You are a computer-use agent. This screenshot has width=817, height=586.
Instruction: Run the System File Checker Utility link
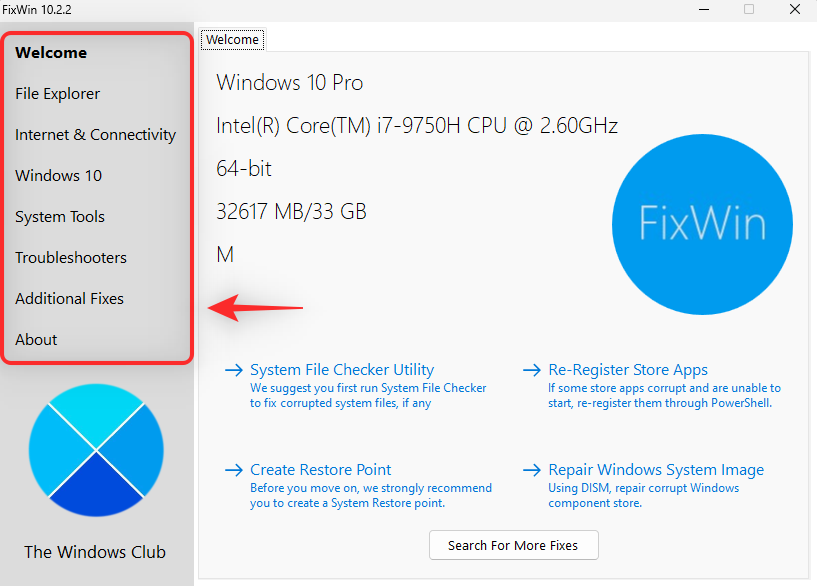click(x=342, y=370)
